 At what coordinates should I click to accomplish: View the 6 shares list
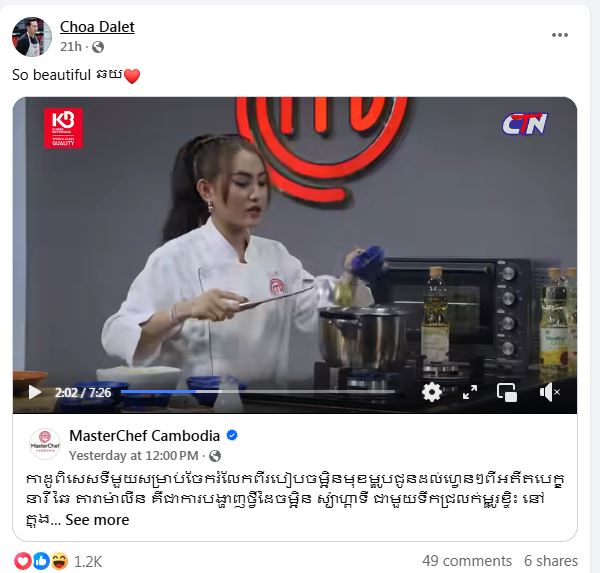pyautogui.click(x=551, y=561)
